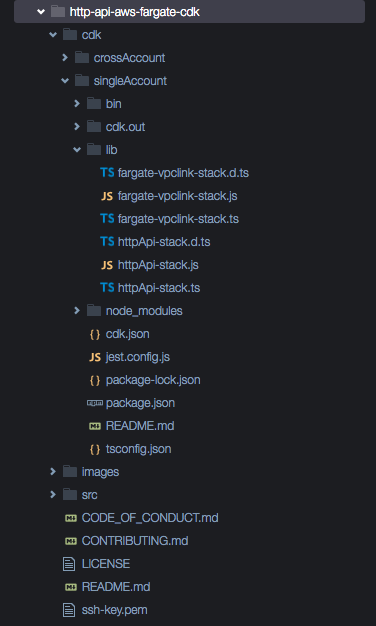Expand the cdk.out folder chevron
The height and width of the screenshot is (626, 376).
point(77,127)
